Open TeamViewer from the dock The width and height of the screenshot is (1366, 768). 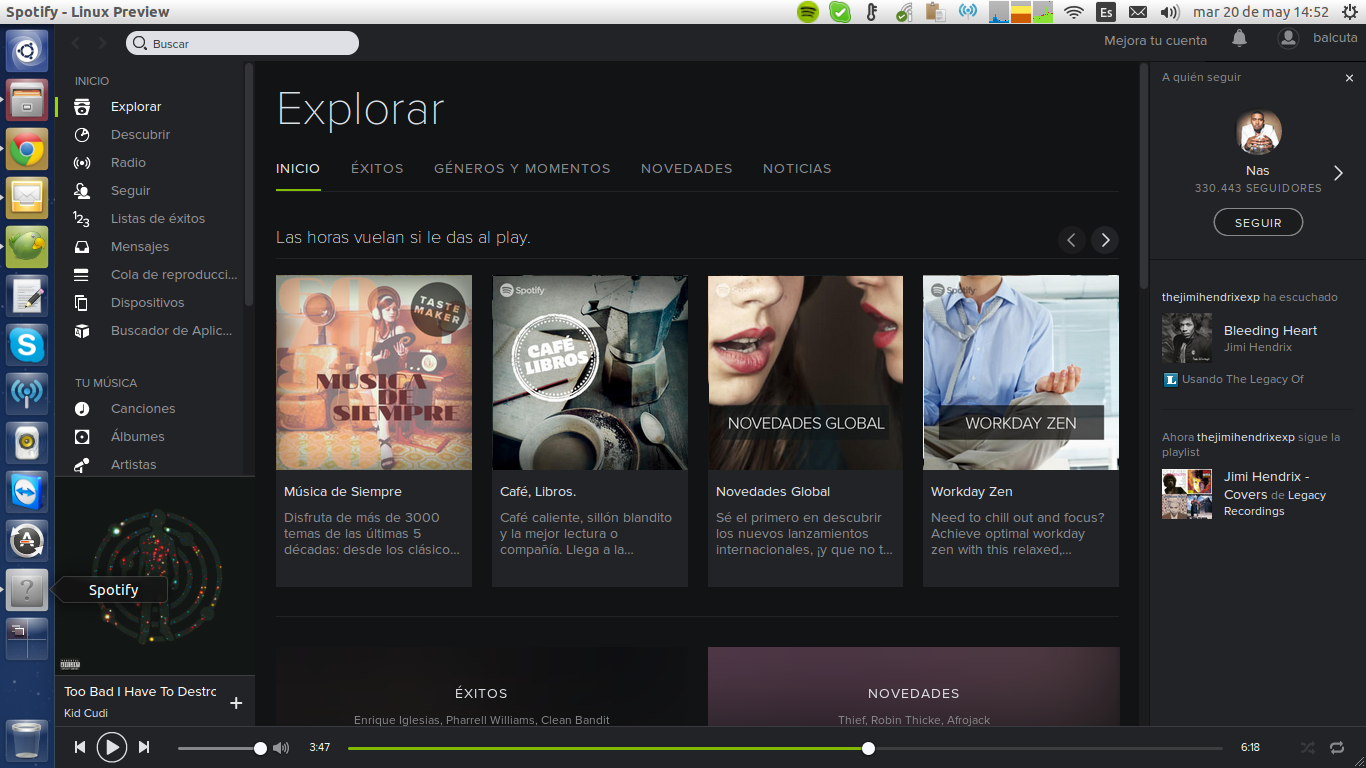(27, 492)
